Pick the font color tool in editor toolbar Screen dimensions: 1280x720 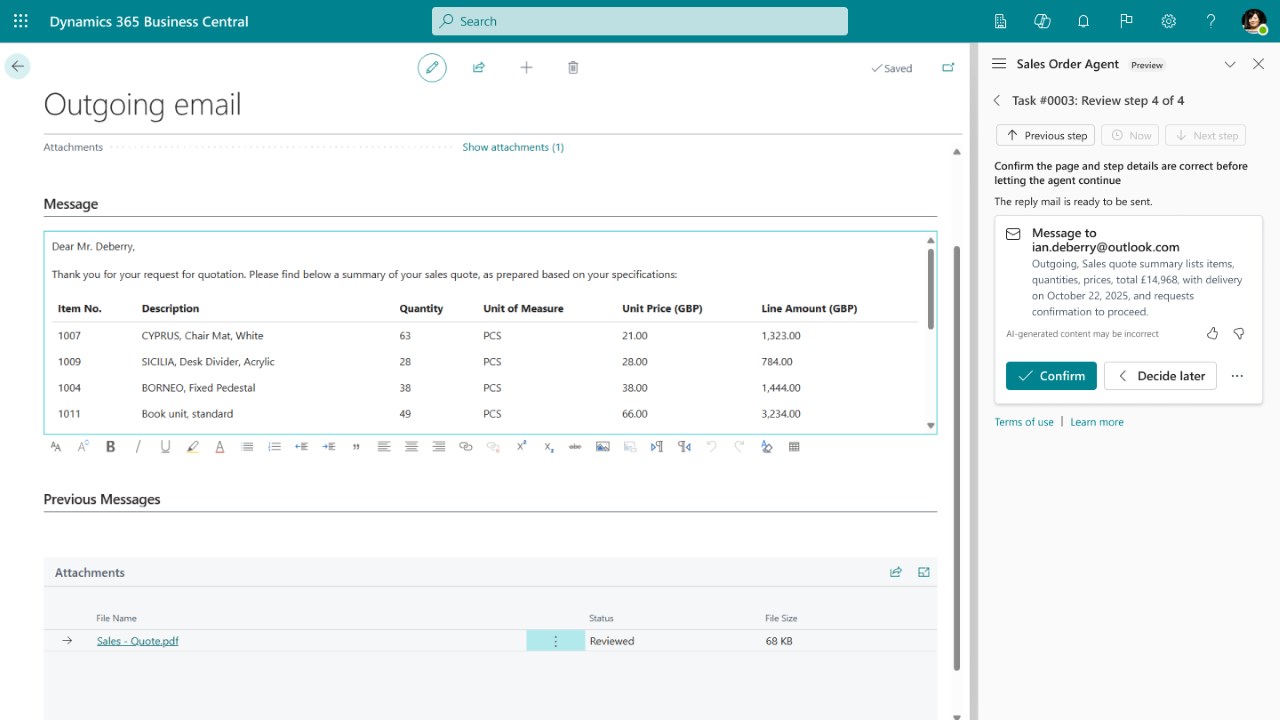(x=220, y=447)
